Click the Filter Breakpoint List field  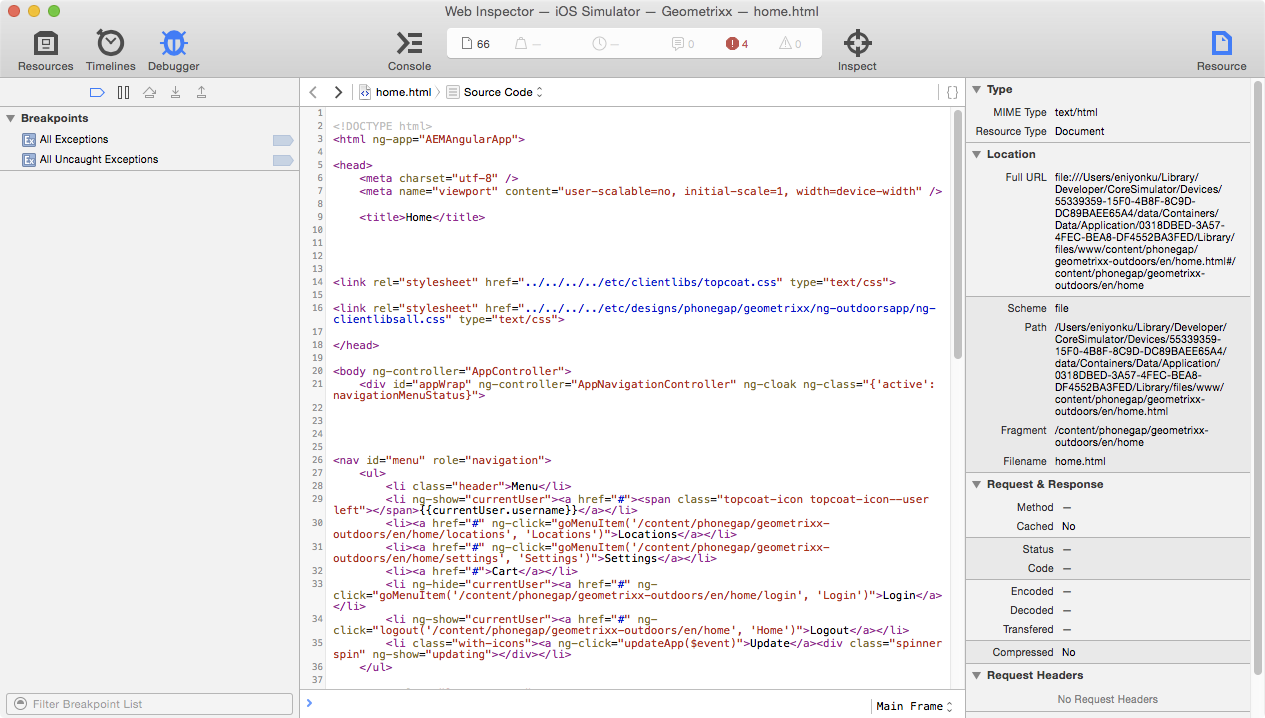click(x=150, y=704)
